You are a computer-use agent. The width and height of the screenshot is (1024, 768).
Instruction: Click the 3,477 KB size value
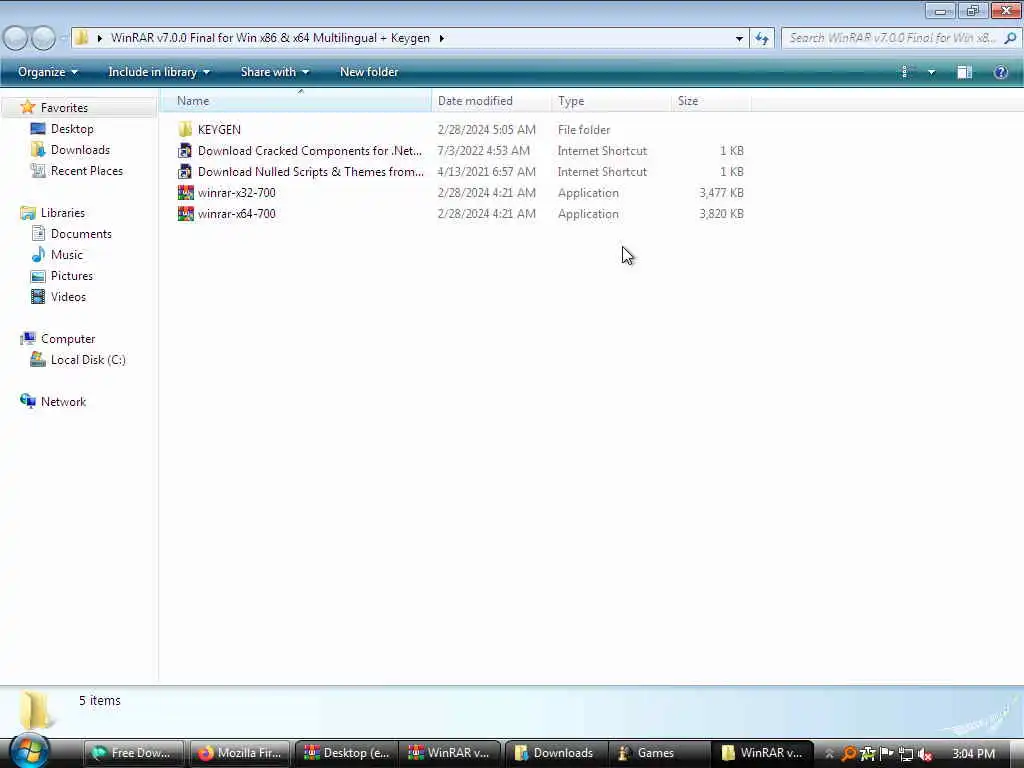coord(721,193)
